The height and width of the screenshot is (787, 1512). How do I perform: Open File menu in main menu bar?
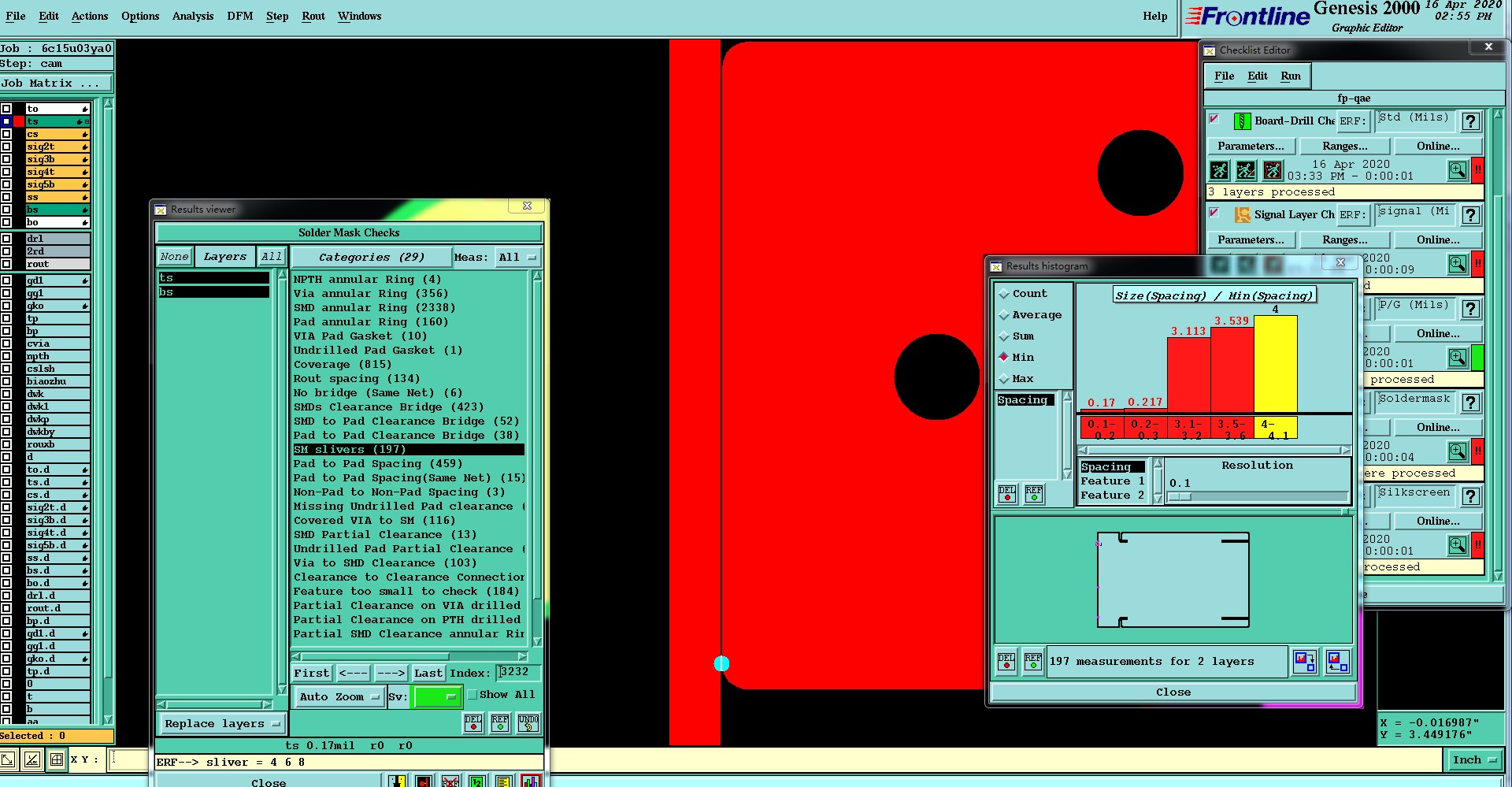(x=16, y=16)
